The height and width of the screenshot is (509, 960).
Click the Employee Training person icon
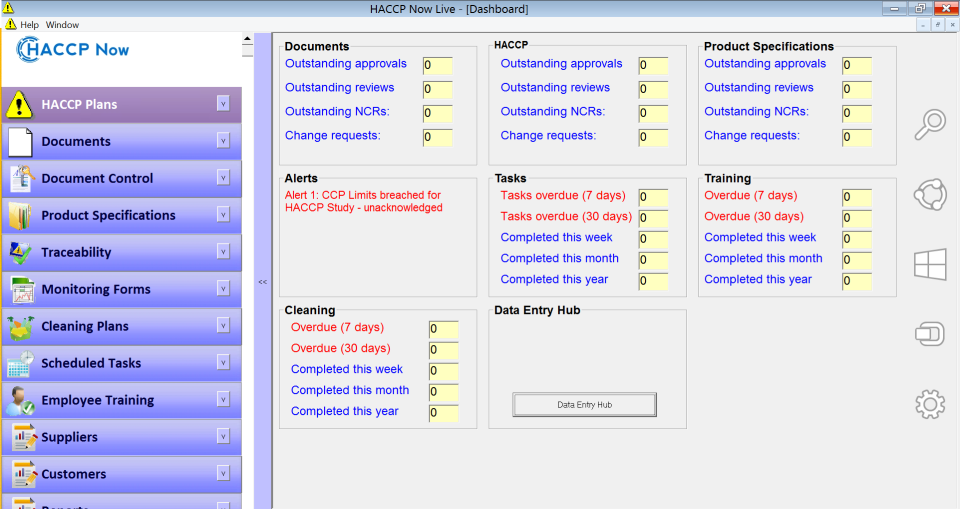(20, 401)
